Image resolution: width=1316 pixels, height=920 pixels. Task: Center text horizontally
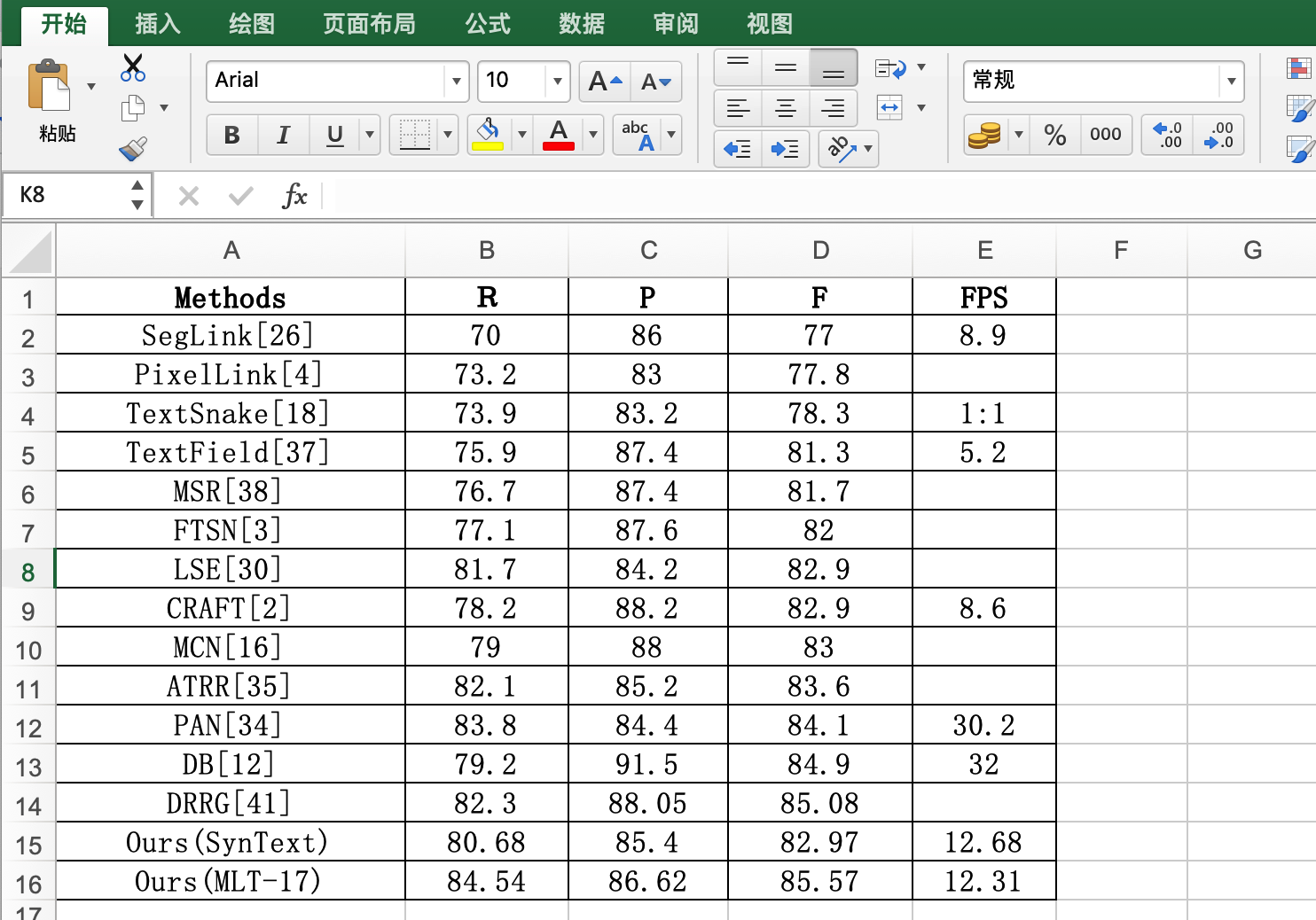point(786,108)
